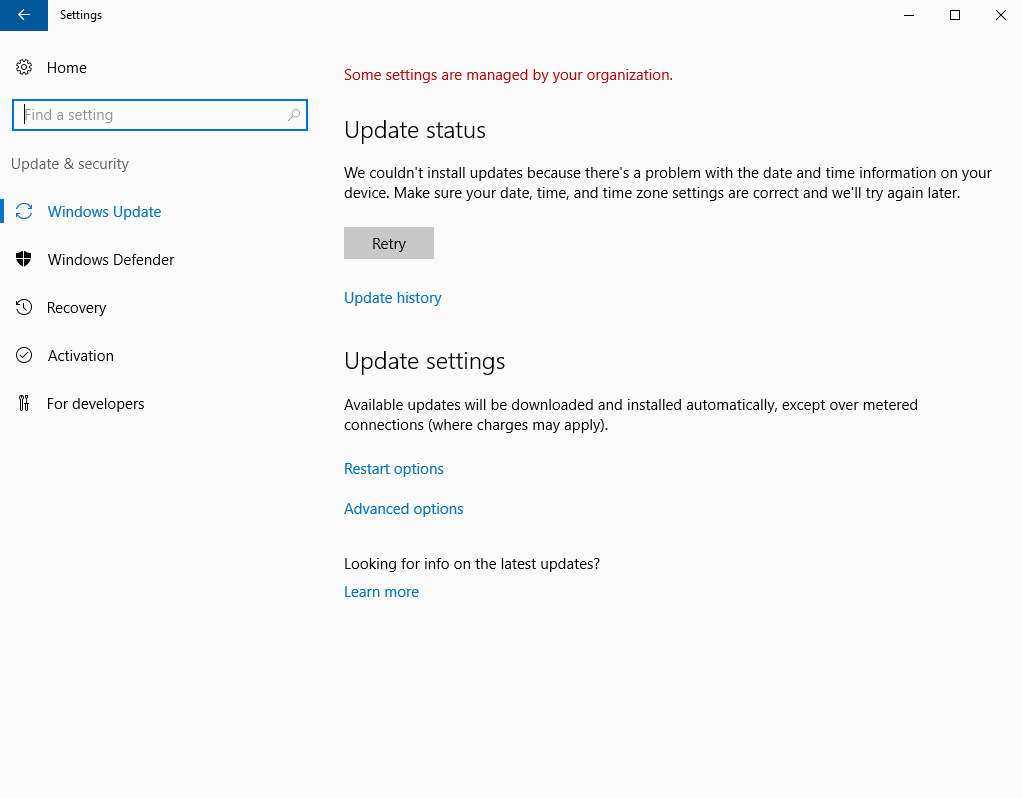This screenshot has width=1022, height=798.
Task: Click the Activation checkmark circle icon
Action: (x=24, y=356)
